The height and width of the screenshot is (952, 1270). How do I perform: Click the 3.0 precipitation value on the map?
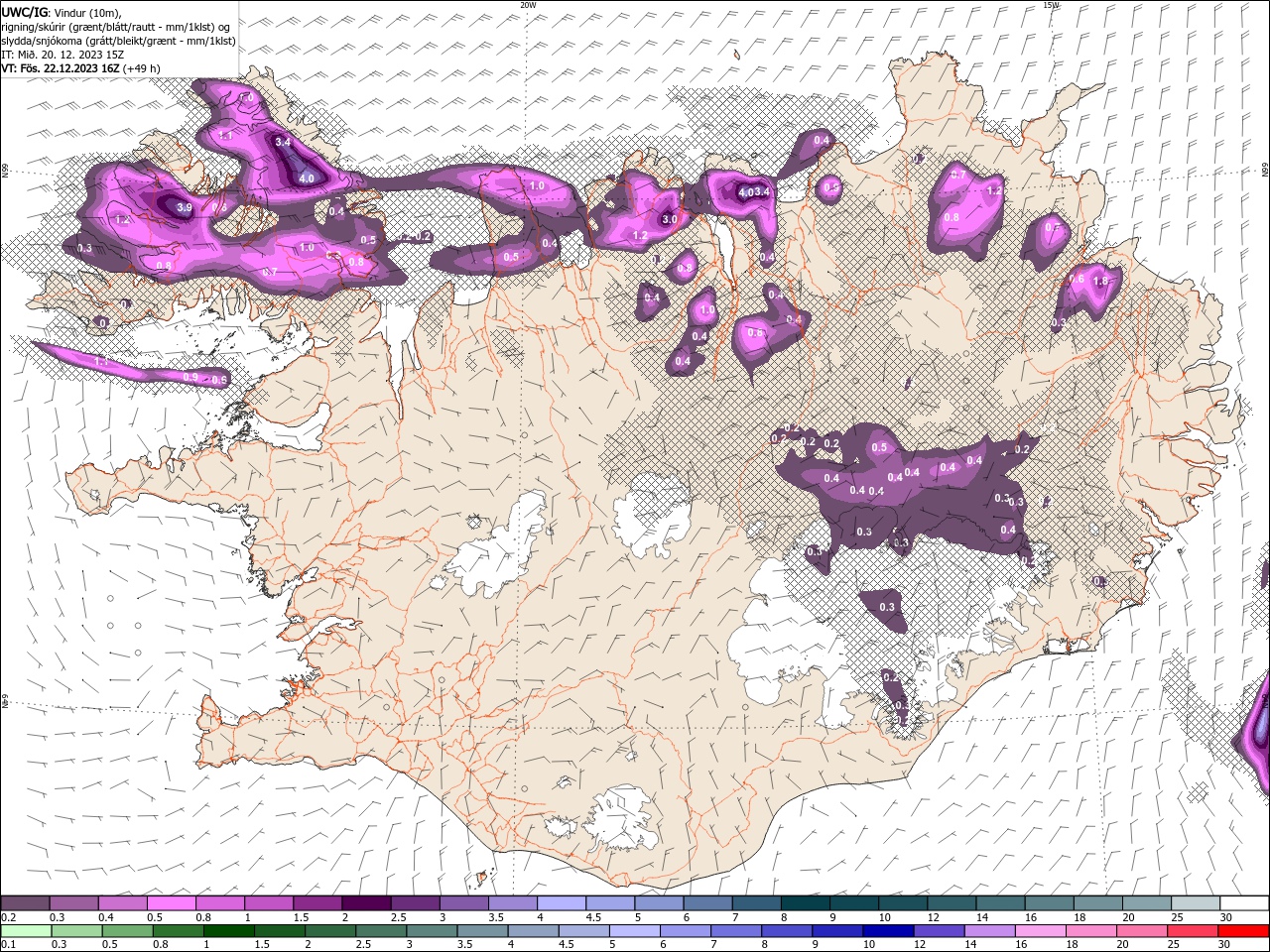tap(670, 219)
